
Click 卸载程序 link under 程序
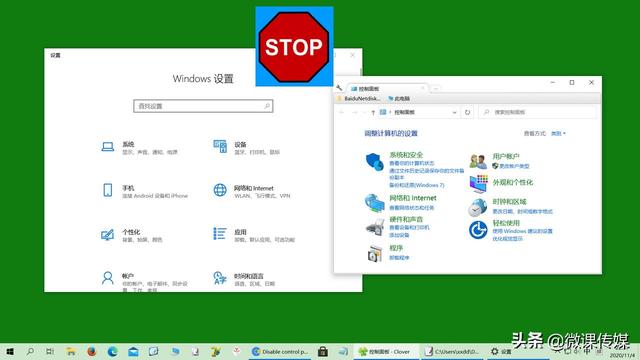point(399,258)
